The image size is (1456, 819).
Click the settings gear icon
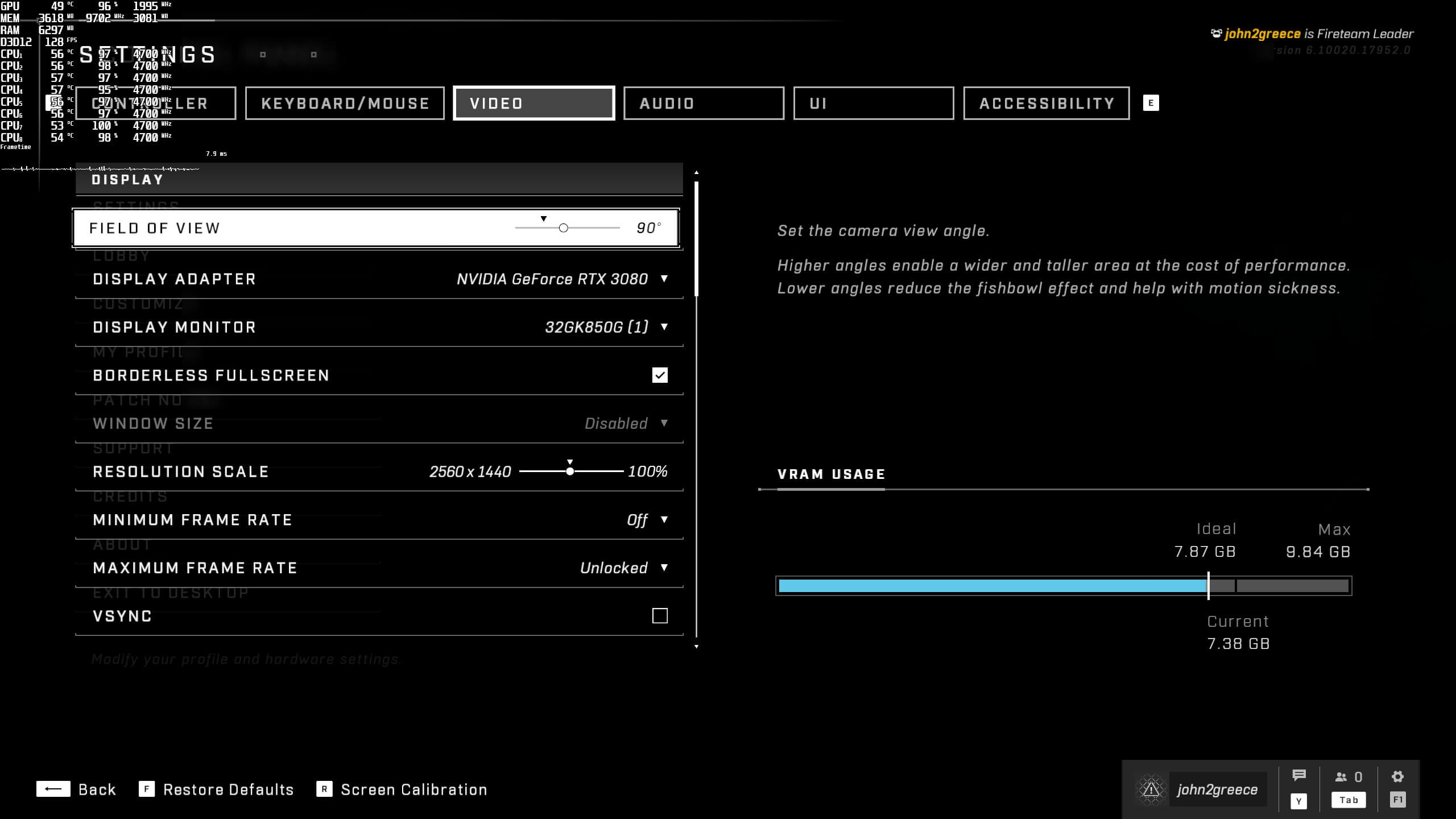click(1397, 777)
